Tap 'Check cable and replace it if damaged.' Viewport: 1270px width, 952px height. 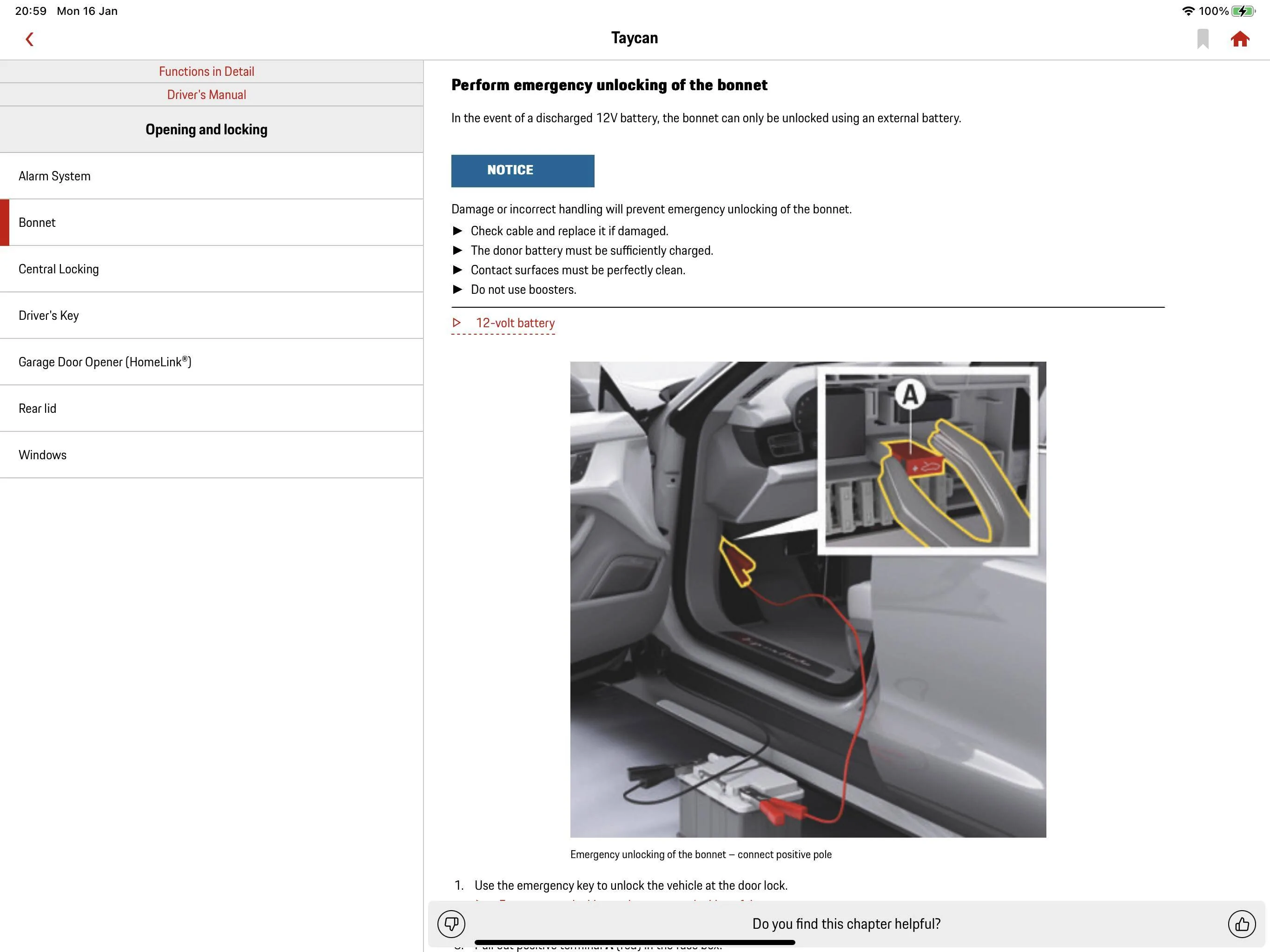569,231
